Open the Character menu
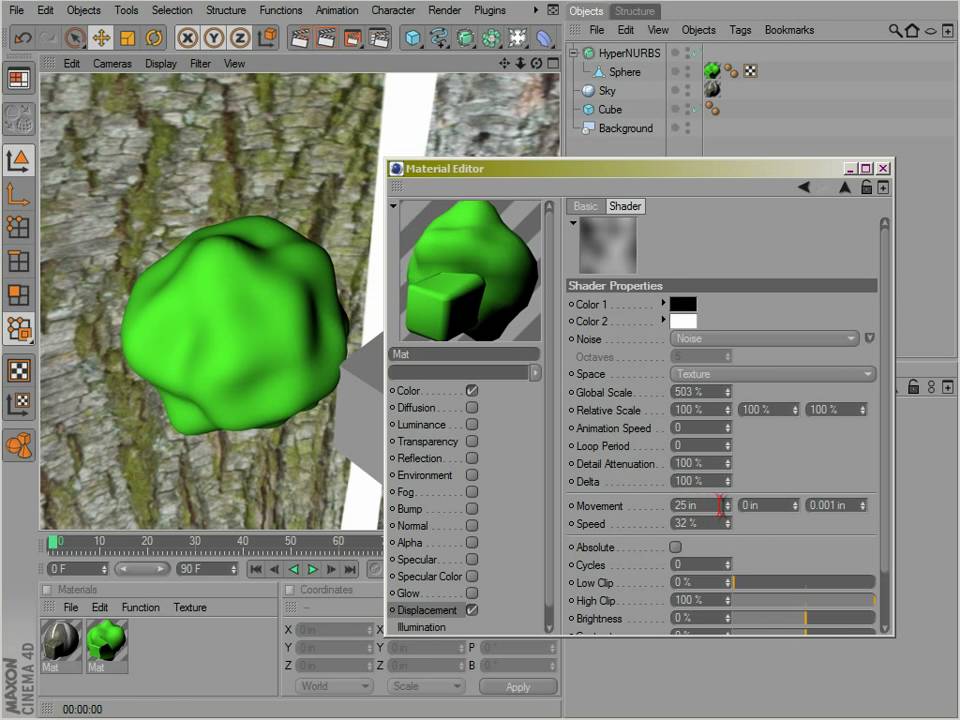This screenshot has height=720, width=960. (393, 10)
